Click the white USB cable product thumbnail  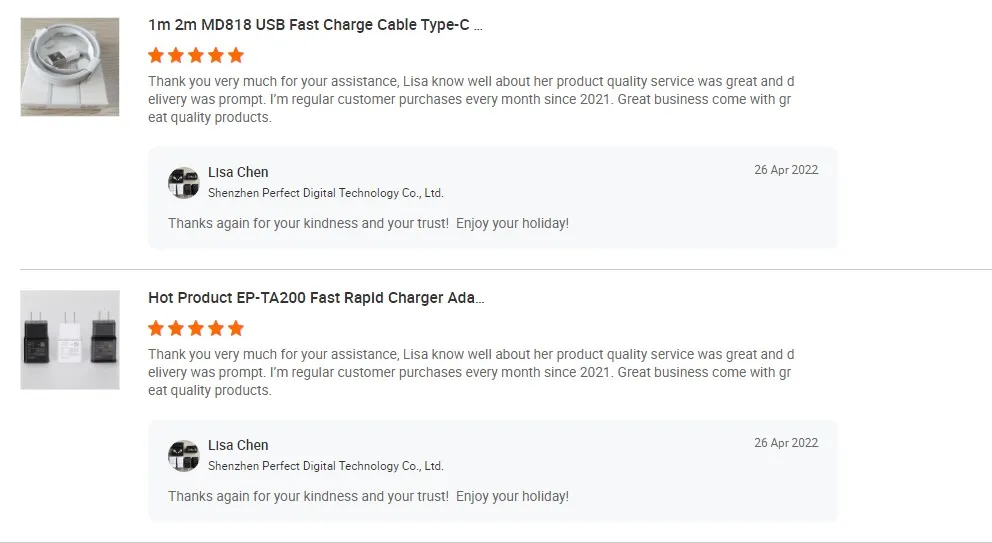point(70,66)
